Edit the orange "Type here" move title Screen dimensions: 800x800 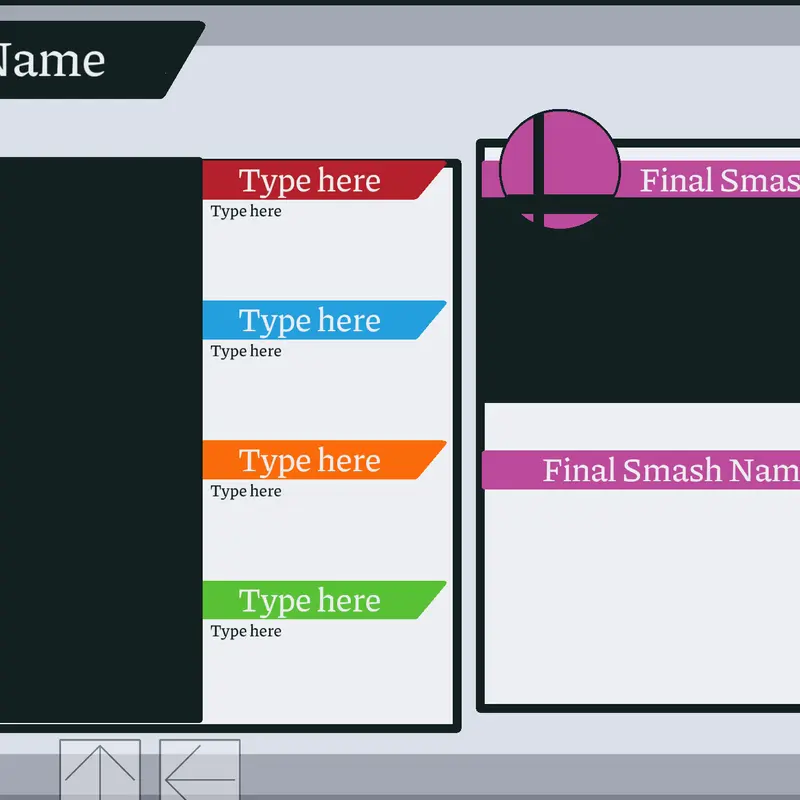(310, 461)
